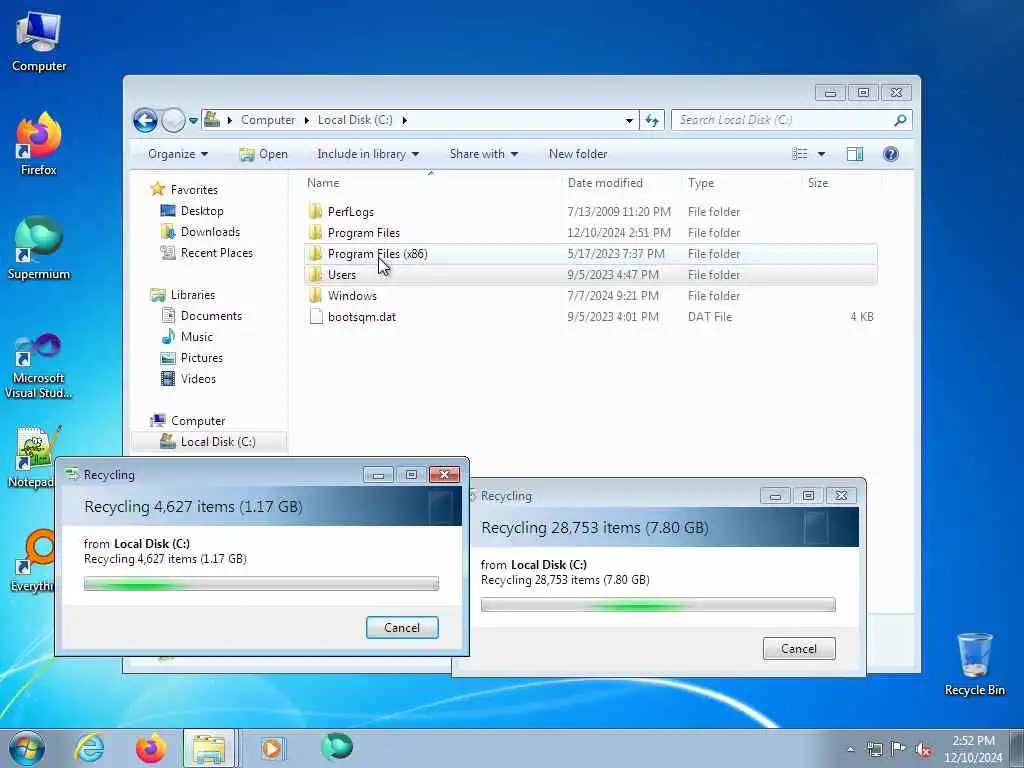The width and height of the screenshot is (1024, 768).
Task: Sort by the Date modified column header
Action: pyautogui.click(x=621, y=183)
